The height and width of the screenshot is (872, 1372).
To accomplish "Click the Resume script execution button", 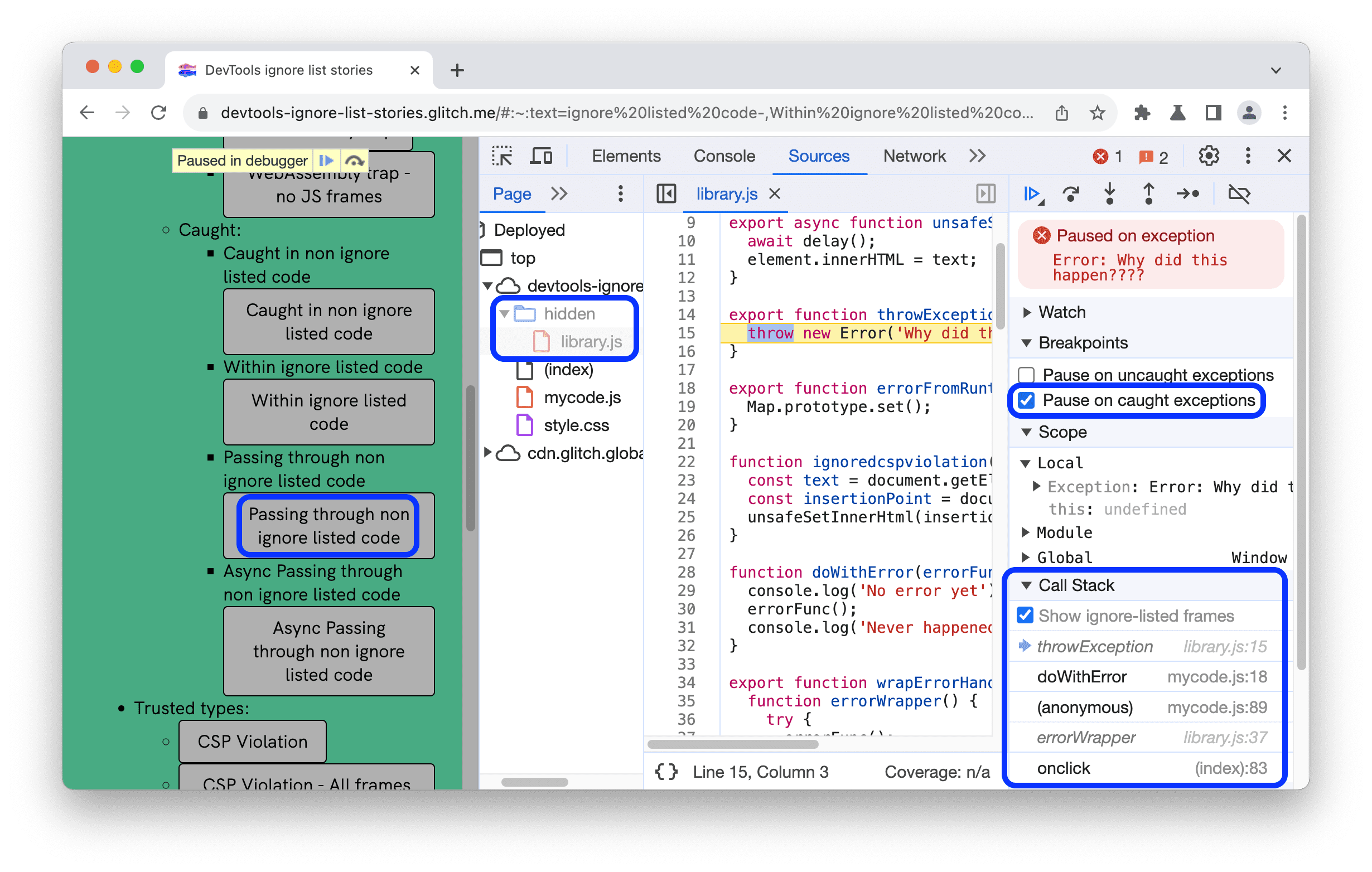I will coord(1033,194).
